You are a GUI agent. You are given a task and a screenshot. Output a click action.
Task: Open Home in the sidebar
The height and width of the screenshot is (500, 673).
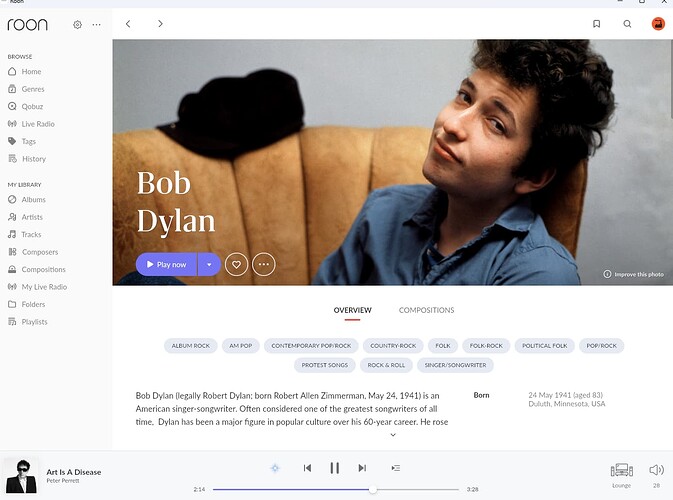pyautogui.click(x=31, y=72)
